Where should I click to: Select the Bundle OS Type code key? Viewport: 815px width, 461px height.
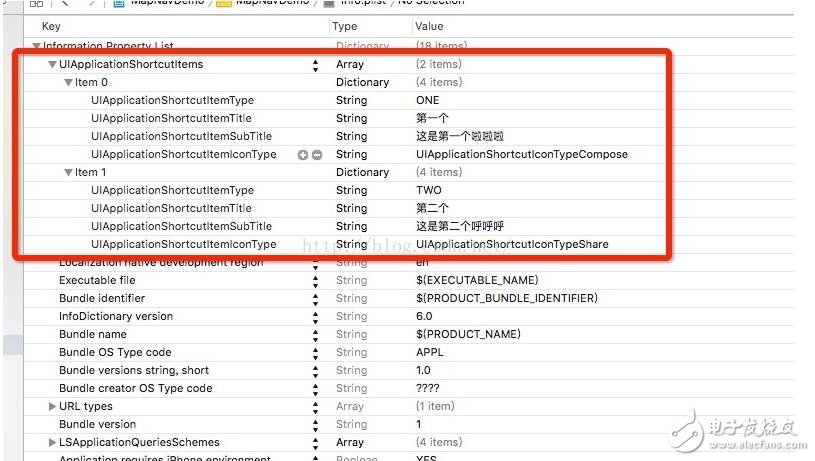point(115,352)
